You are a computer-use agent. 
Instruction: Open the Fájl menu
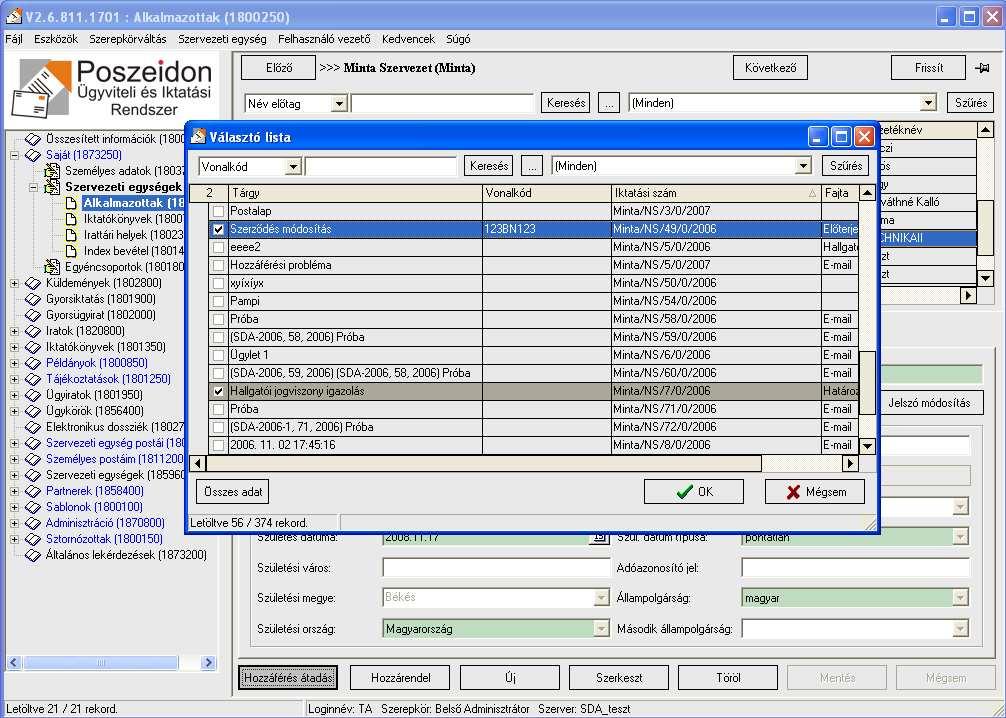[13, 39]
